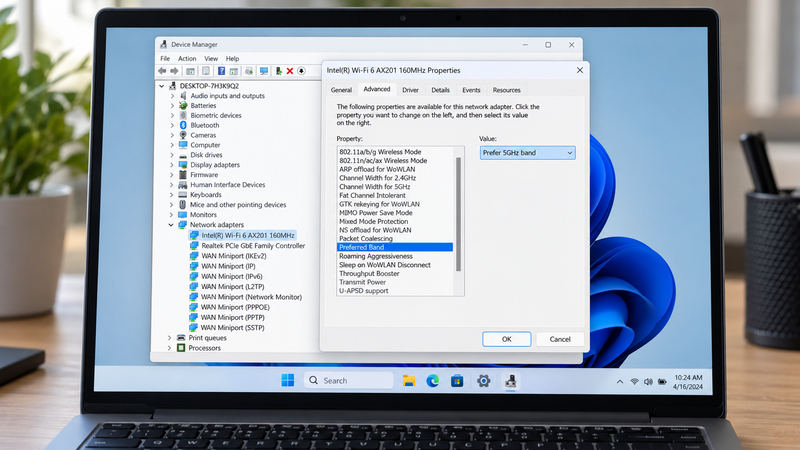Switch to the General tab
This screenshot has height=450, width=800.
click(341, 90)
